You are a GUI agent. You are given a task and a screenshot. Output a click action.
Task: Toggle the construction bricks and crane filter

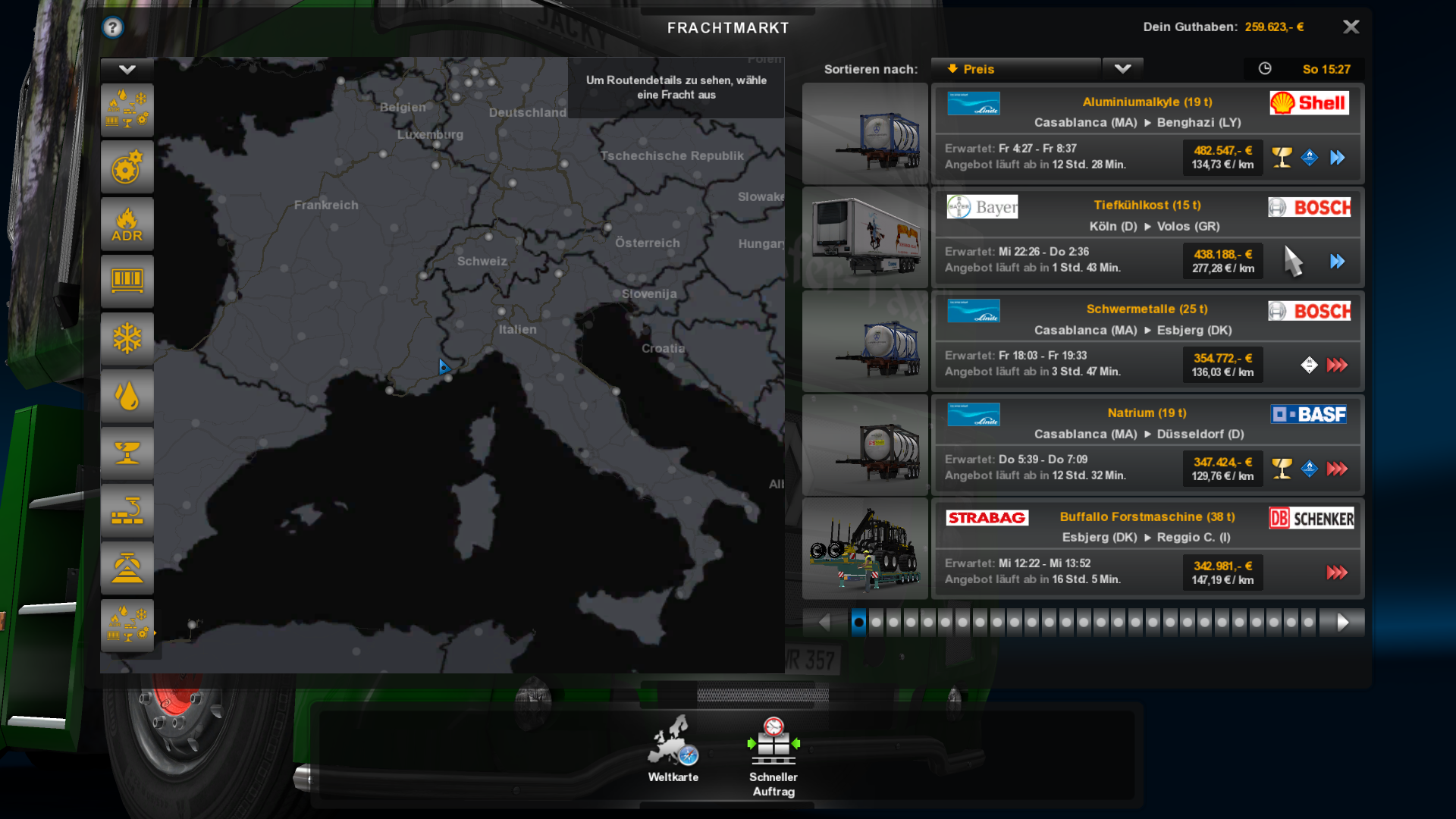(x=127, y=510)
